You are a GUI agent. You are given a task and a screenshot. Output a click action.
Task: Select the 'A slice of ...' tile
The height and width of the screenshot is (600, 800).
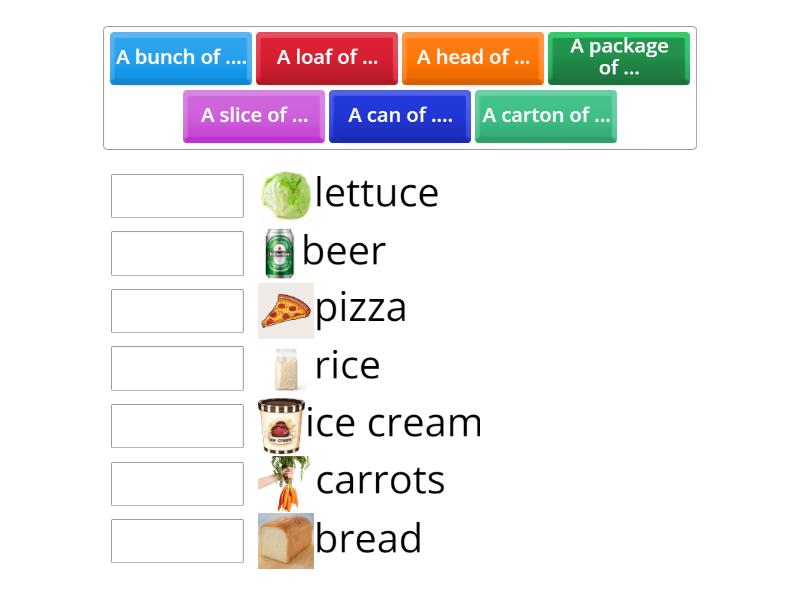tap(254, 116)
